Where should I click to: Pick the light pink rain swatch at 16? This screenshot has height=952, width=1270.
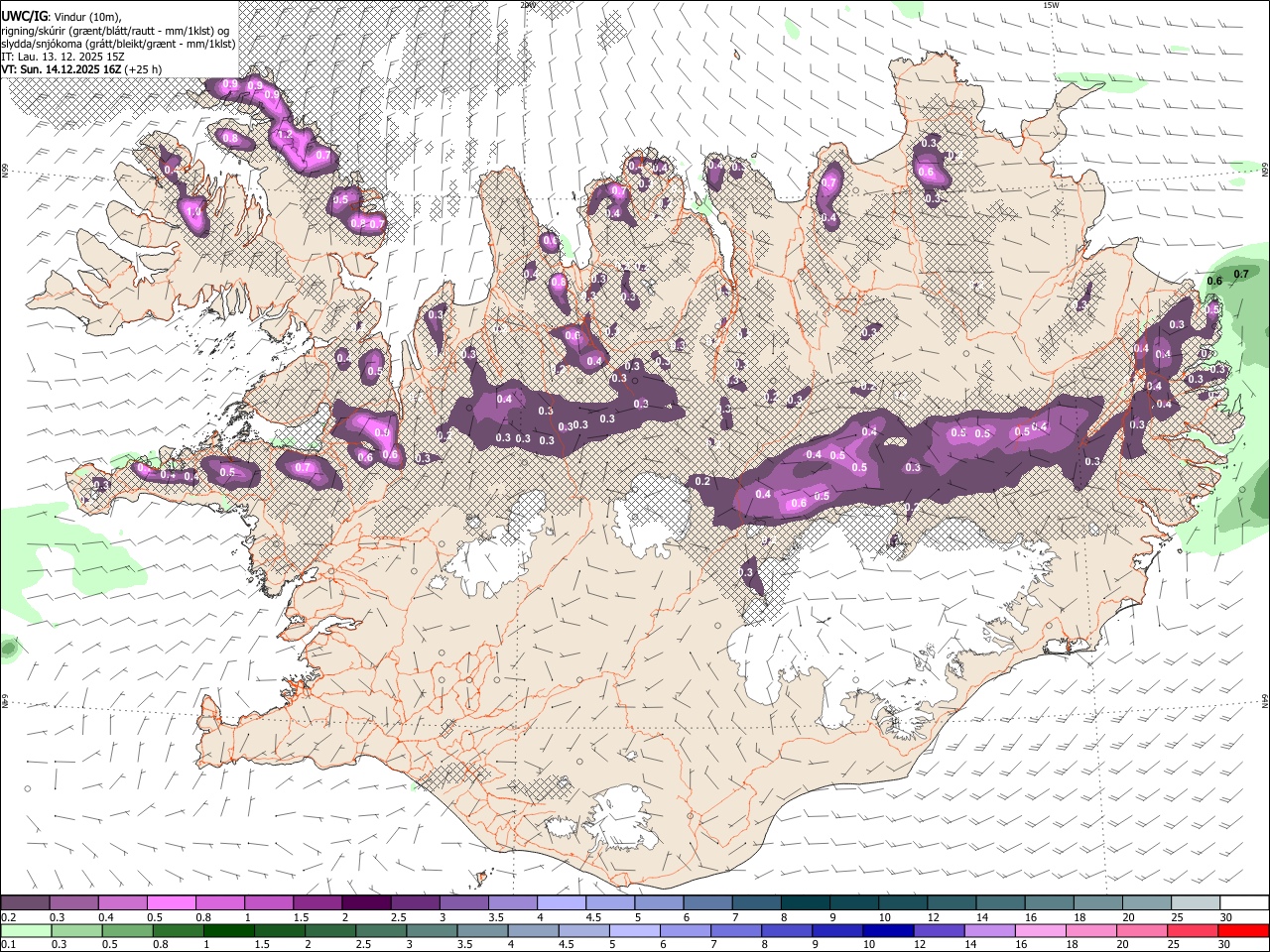tap(1039, 931)
